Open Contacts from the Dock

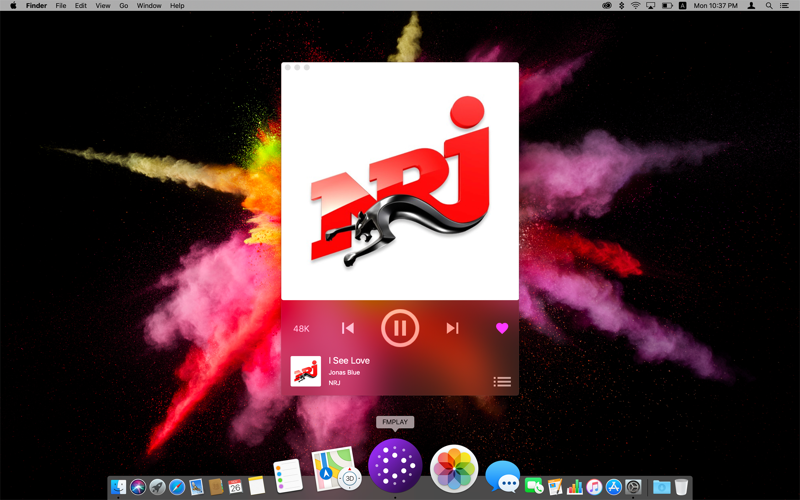click(x=216, y=487)
